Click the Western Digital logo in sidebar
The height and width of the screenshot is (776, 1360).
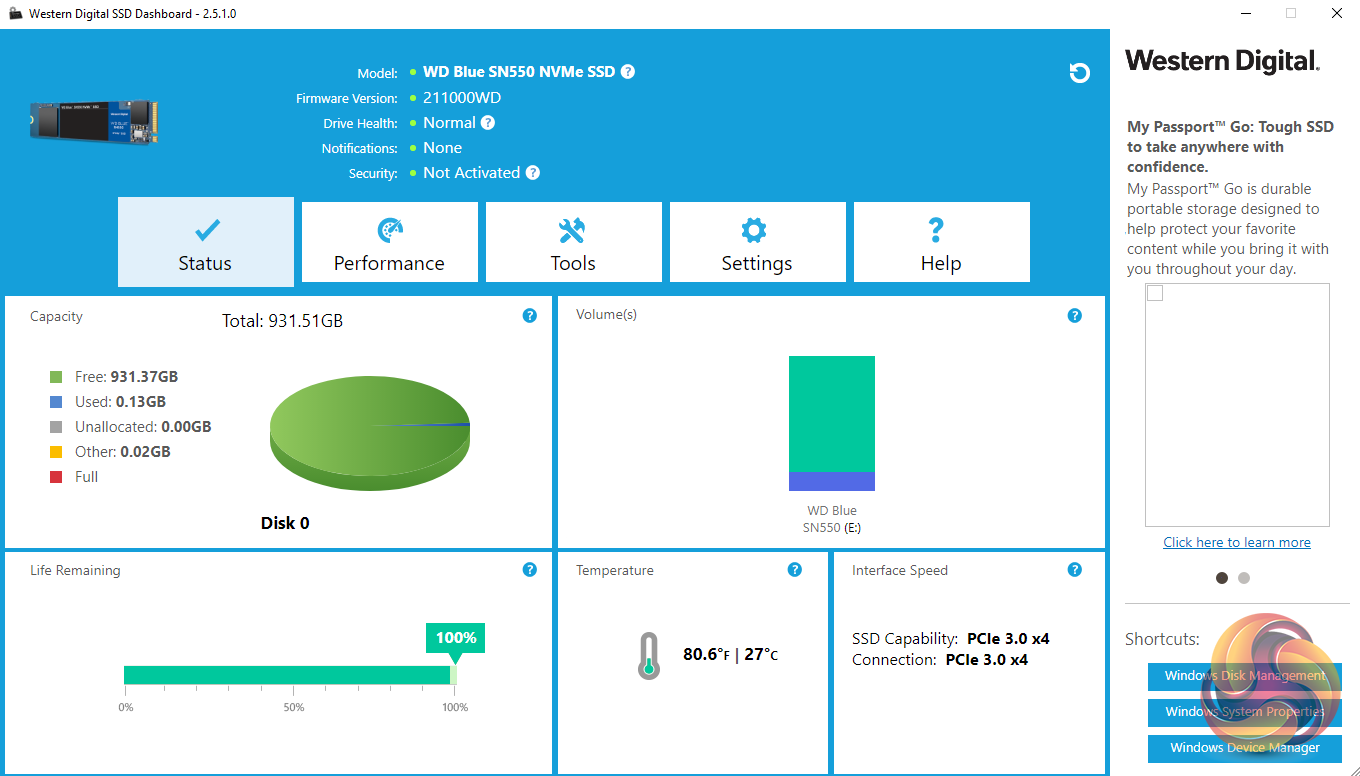1222,62
